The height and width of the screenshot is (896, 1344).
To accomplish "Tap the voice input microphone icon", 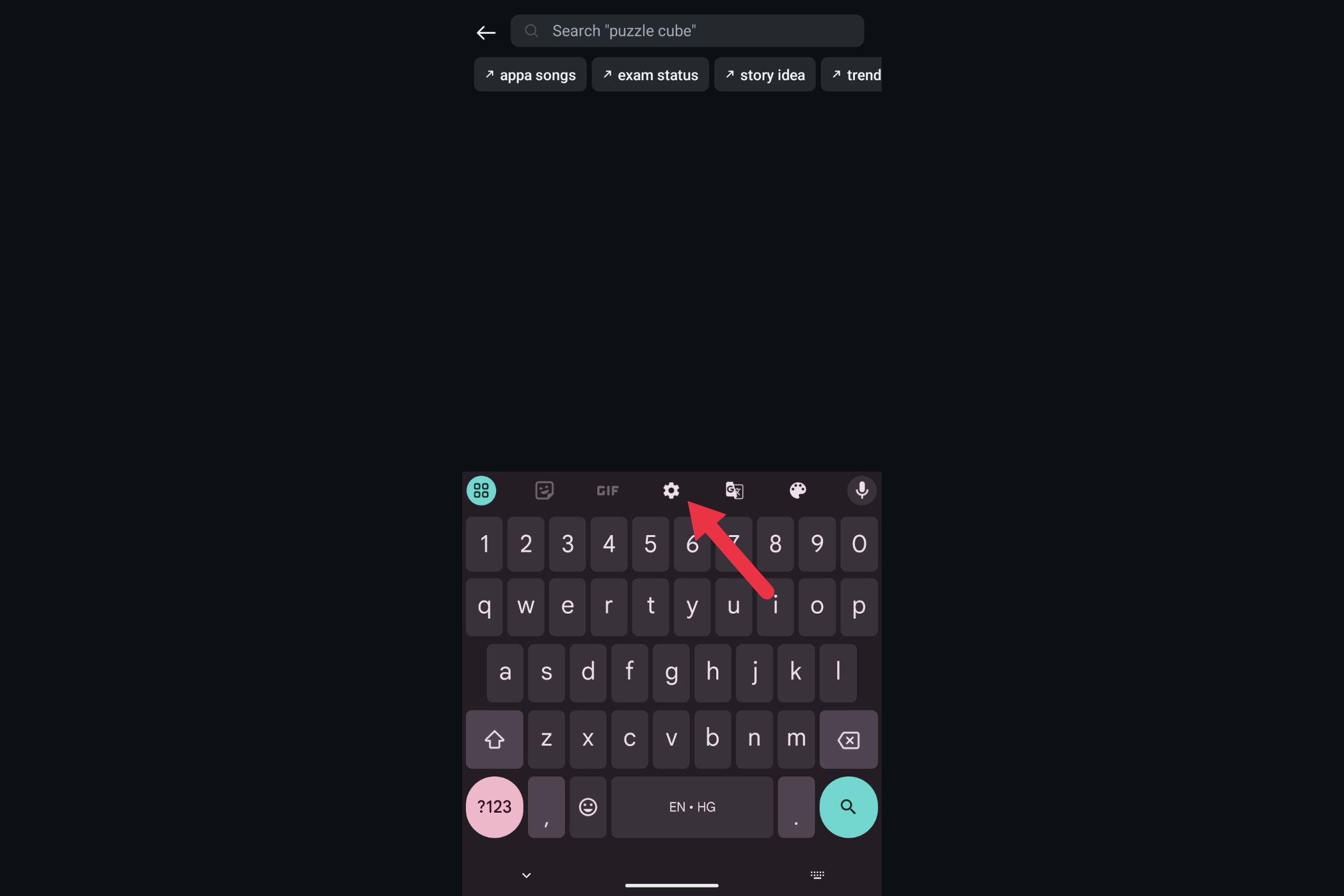I will tap(861, 490).
